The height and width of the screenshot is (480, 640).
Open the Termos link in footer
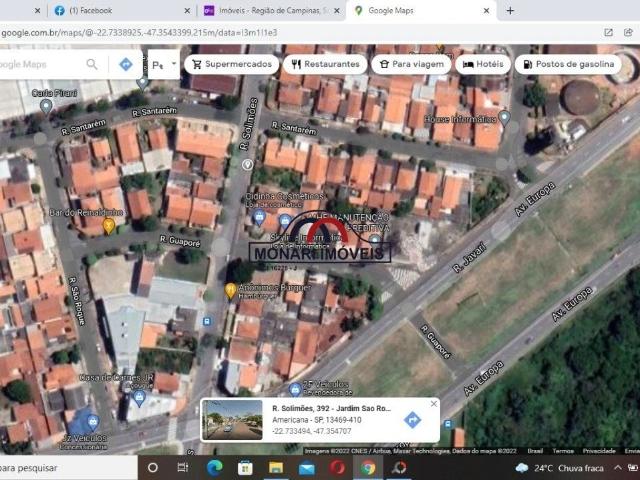coord(563,451)
